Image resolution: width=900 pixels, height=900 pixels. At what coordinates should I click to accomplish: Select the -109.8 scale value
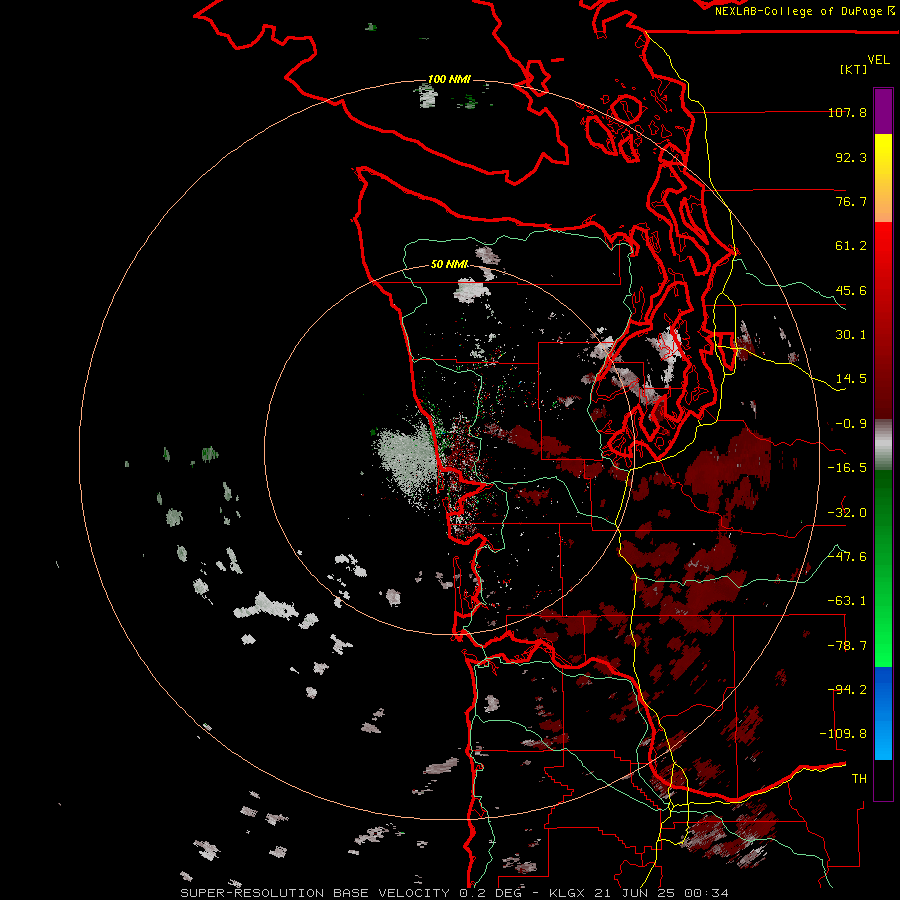pos(843,734)
